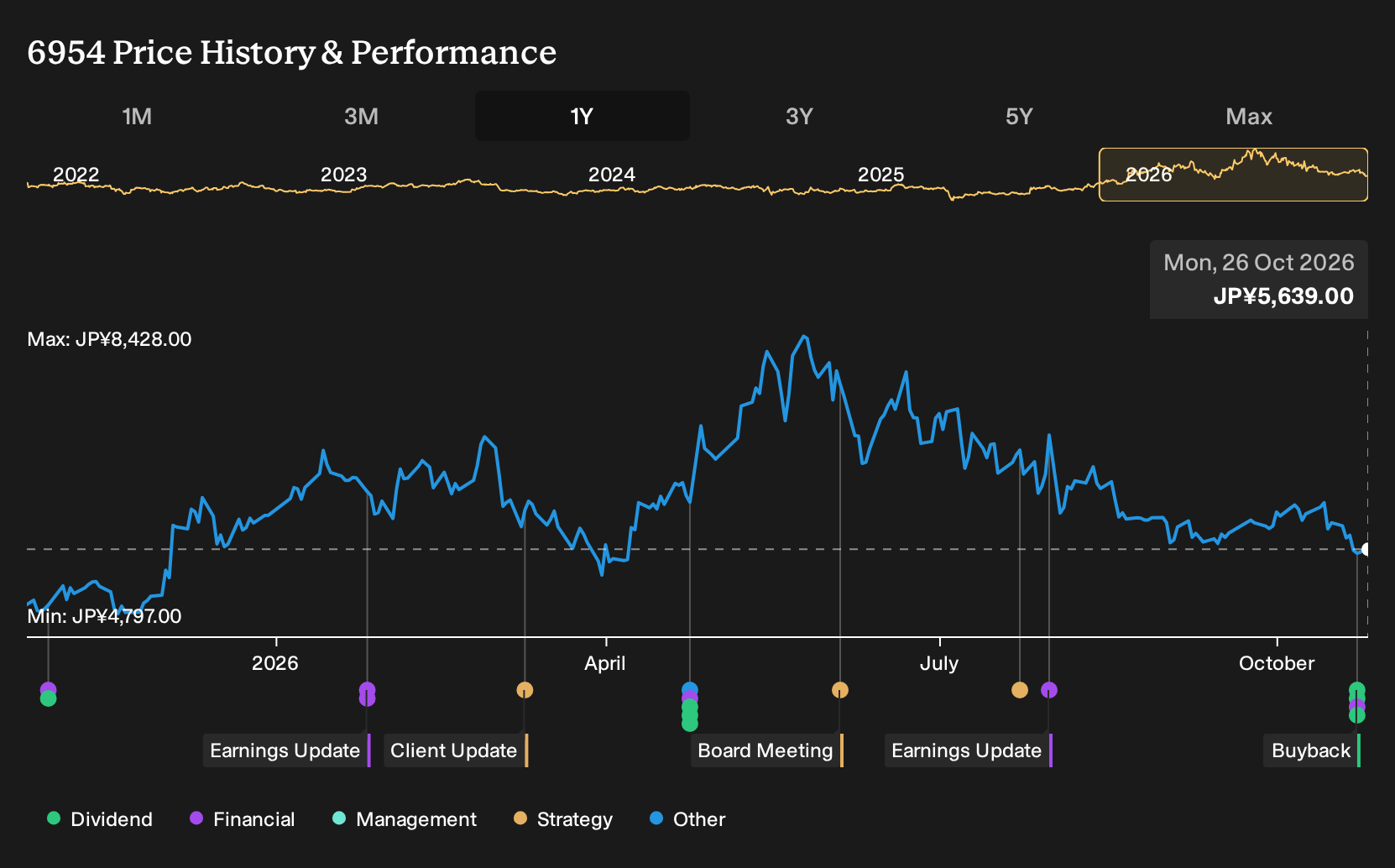Click the purple Financial marker after July

pyautogui.click(x=1049, y=690)
